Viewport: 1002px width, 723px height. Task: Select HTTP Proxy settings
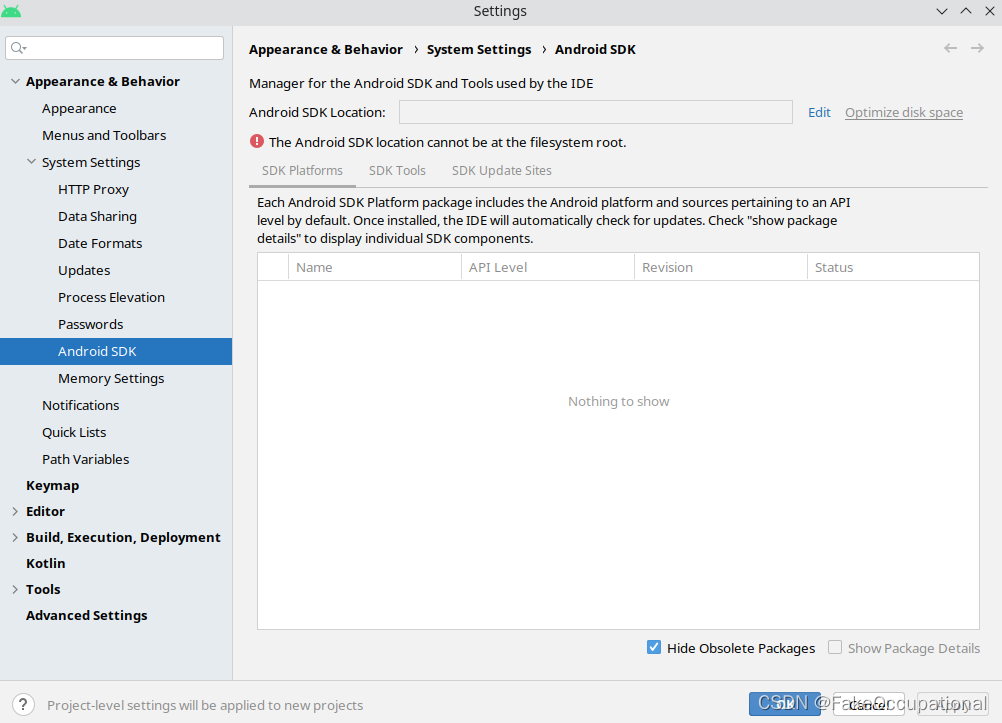pos(93,189)
